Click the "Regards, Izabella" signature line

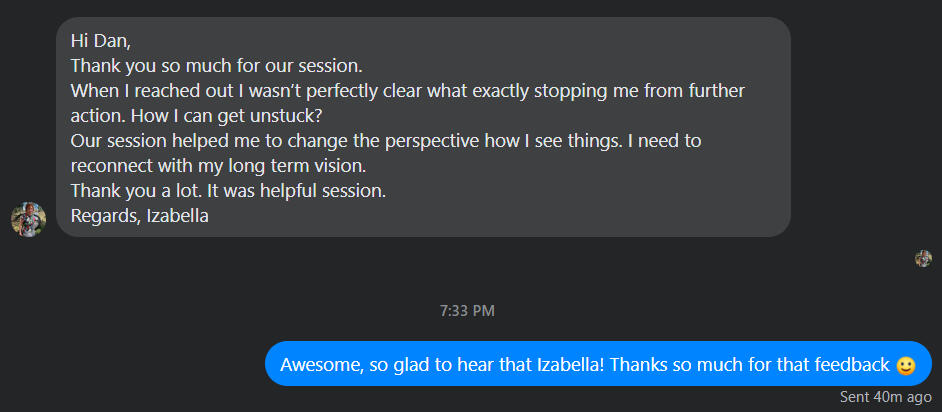coord(139,215)
